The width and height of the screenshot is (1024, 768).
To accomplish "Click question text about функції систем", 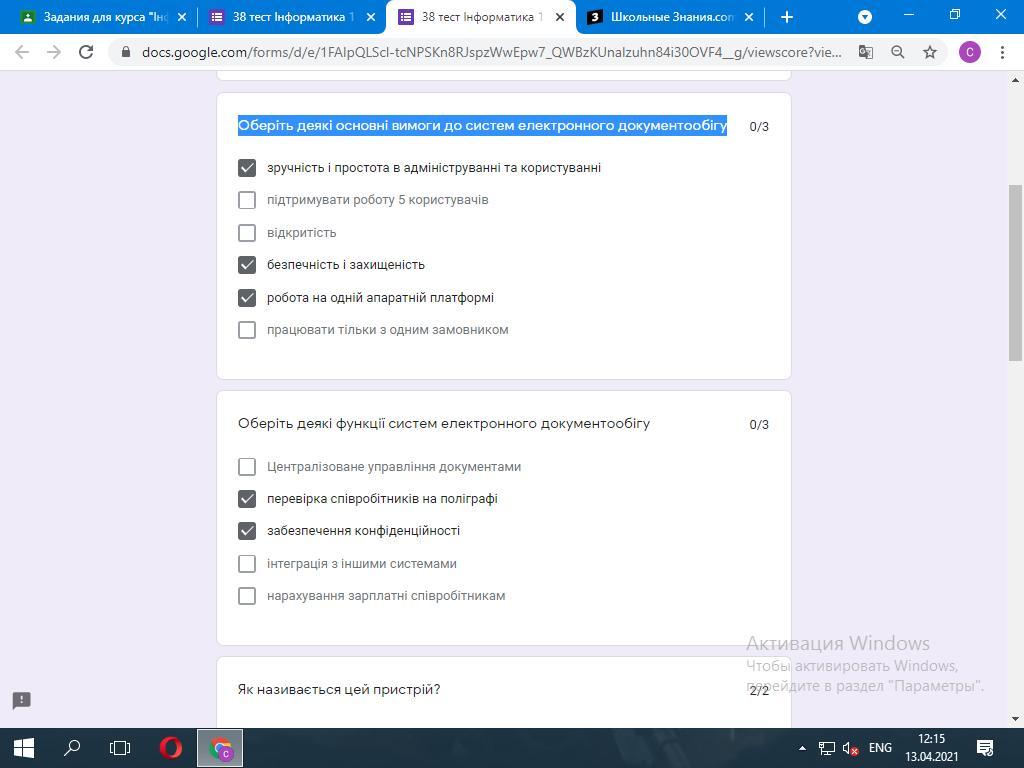I will pyautogui.click(x=443, y=424).
